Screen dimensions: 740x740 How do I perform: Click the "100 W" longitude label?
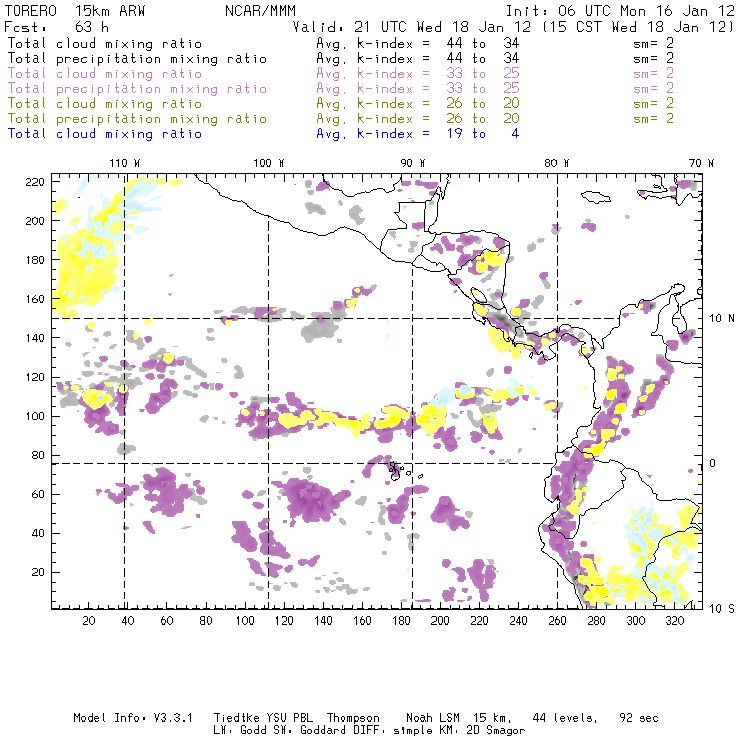point(269,163)
